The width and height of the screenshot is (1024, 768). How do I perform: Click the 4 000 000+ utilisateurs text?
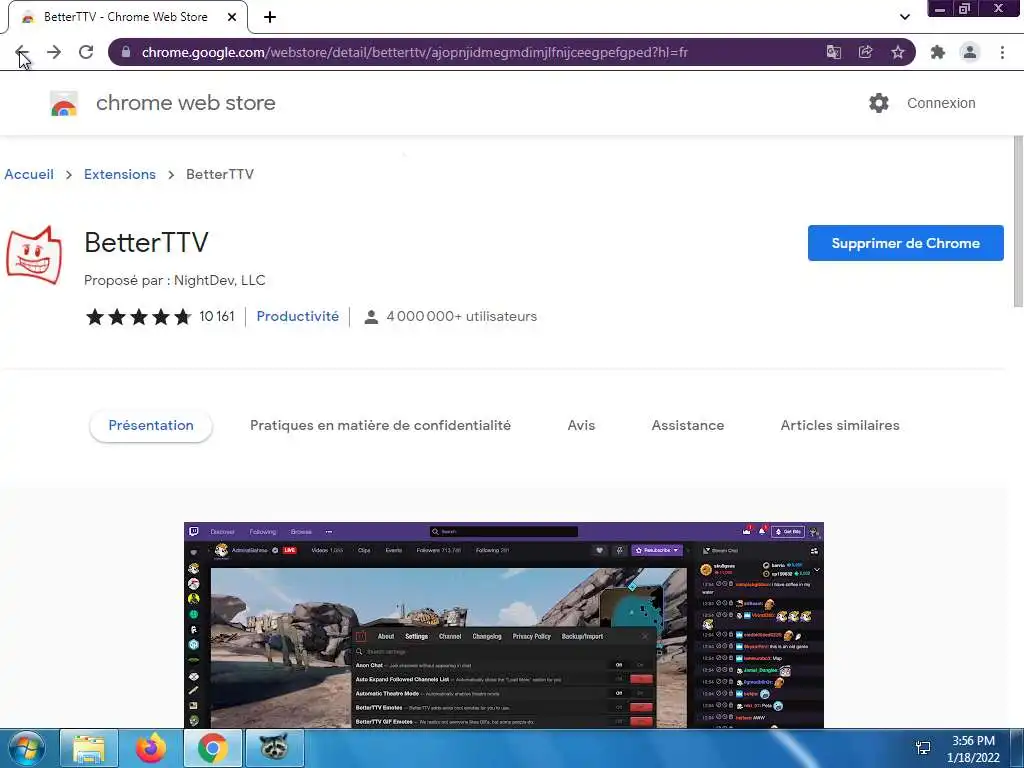(x=461, y=316)
